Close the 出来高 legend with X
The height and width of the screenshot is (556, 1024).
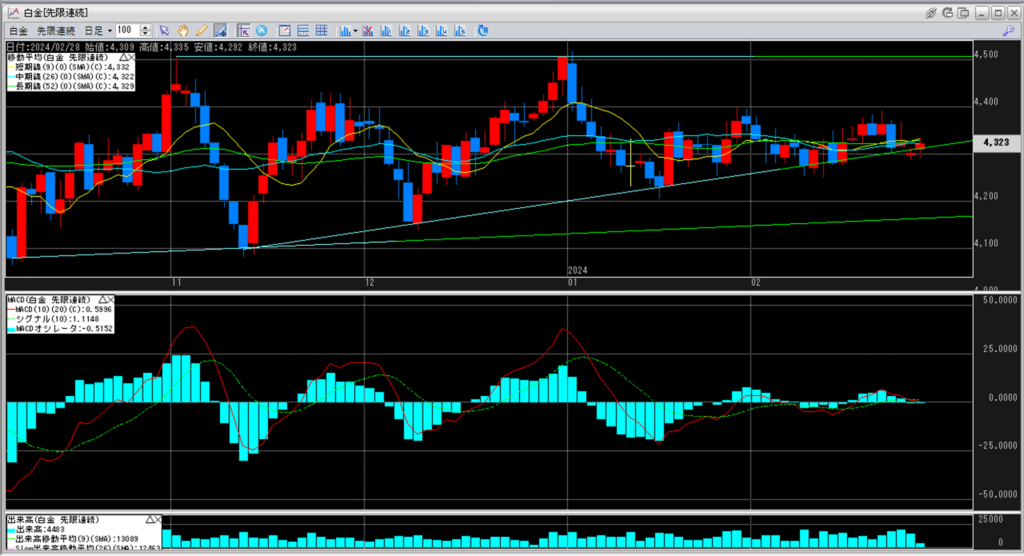[x=157, y=519]
